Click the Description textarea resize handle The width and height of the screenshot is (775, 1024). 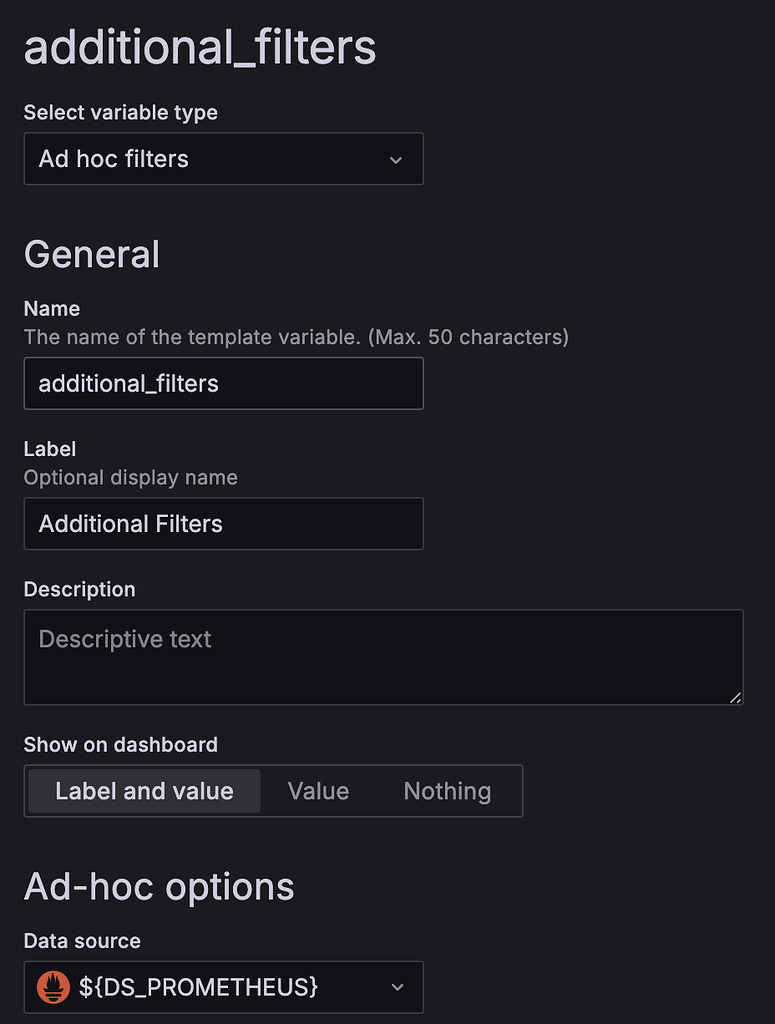pos(736,697)
